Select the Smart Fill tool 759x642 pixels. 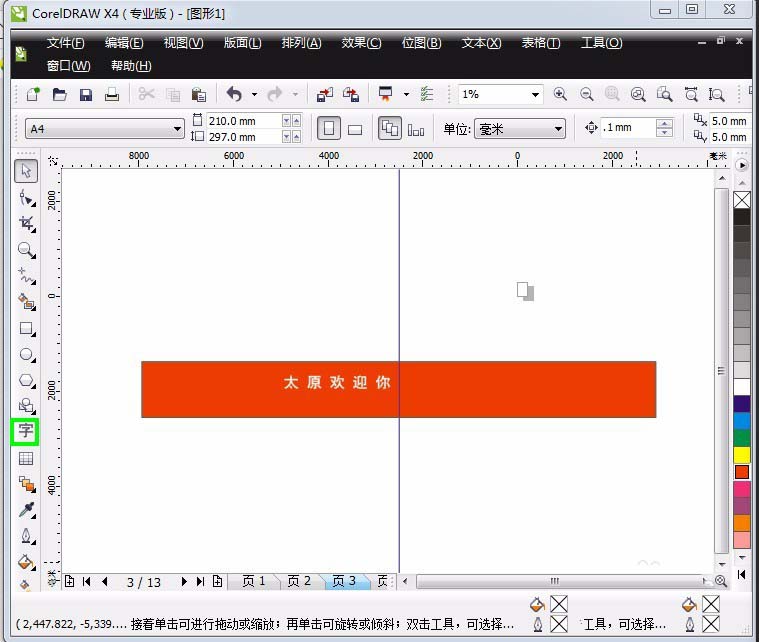26,302
